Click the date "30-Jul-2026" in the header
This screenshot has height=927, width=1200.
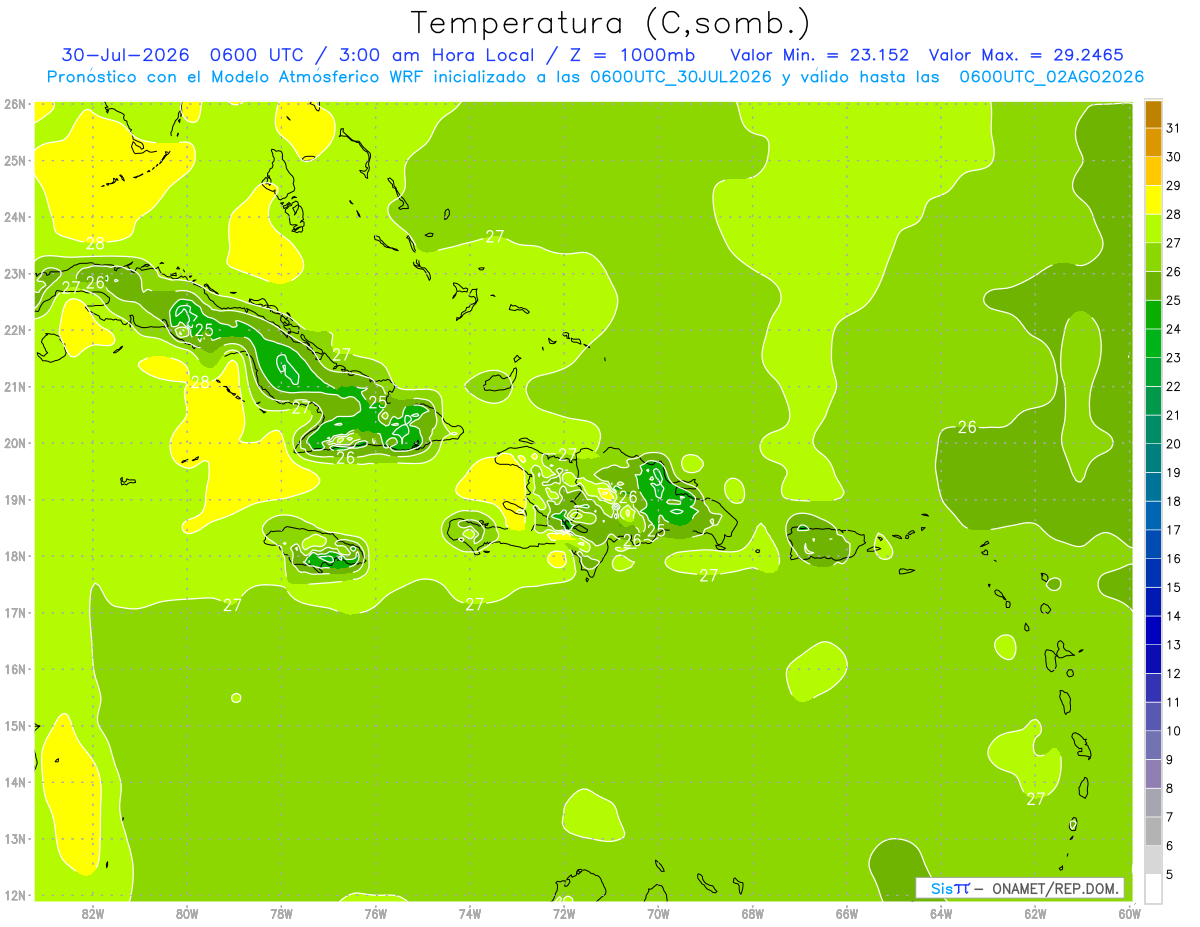tap(126, 55)
